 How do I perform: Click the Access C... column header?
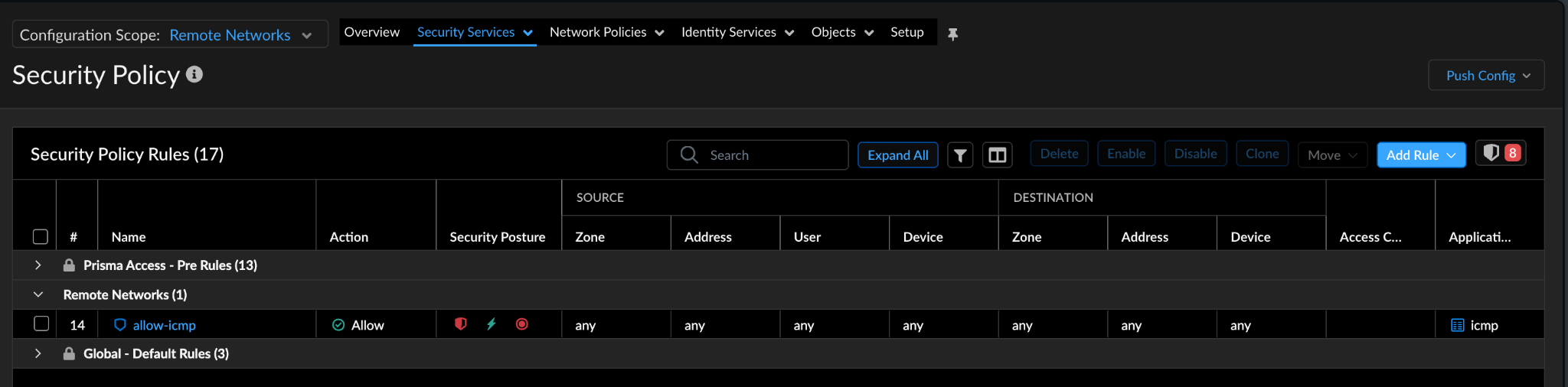pyautogui.click(x=1370, y=237)
